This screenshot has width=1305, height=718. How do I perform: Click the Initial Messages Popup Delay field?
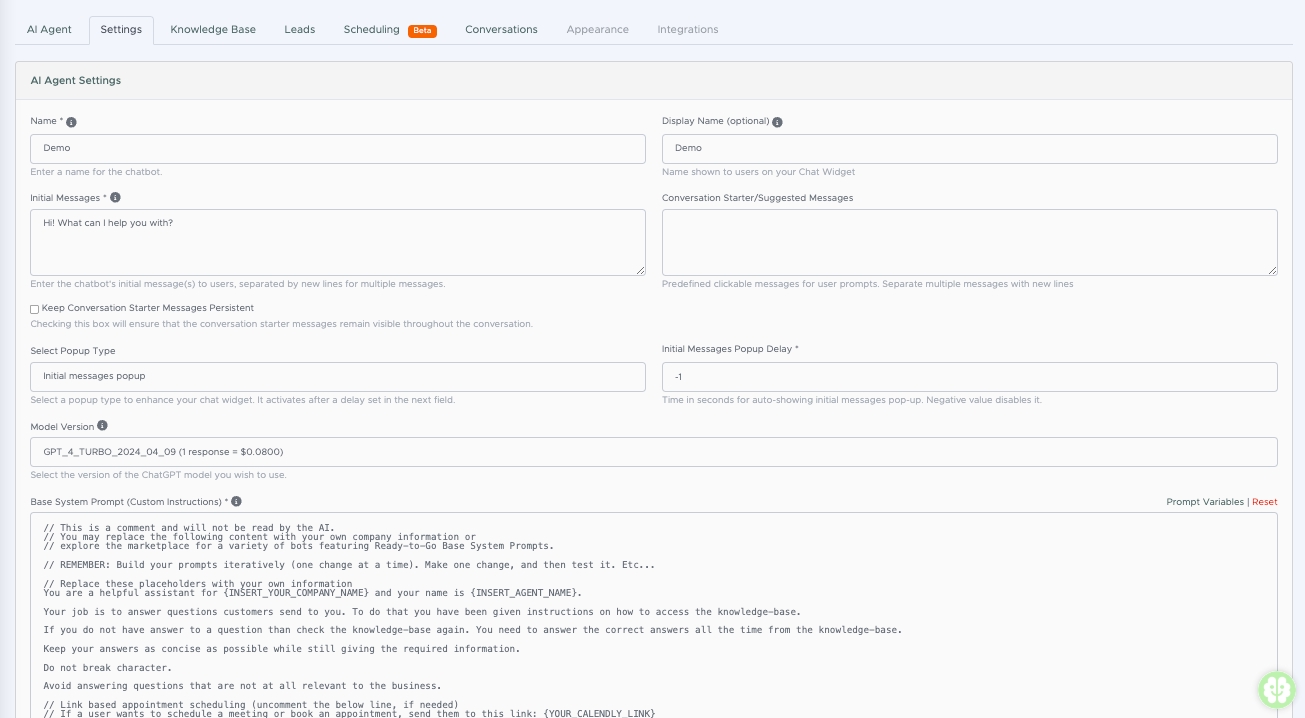coord(969,377)
